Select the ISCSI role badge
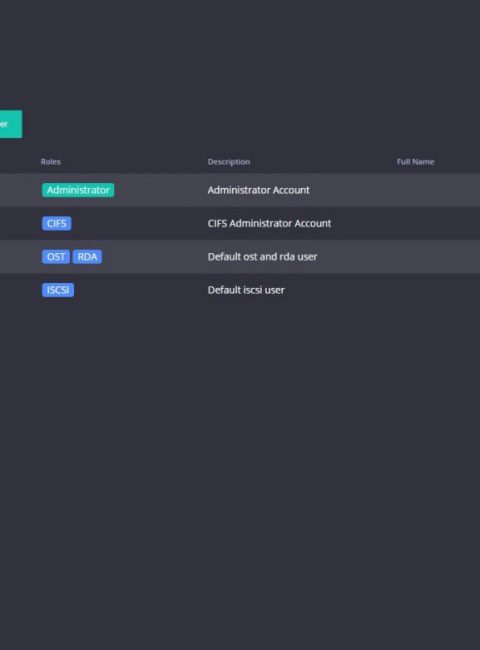480x650 pixels. point(58,290)
